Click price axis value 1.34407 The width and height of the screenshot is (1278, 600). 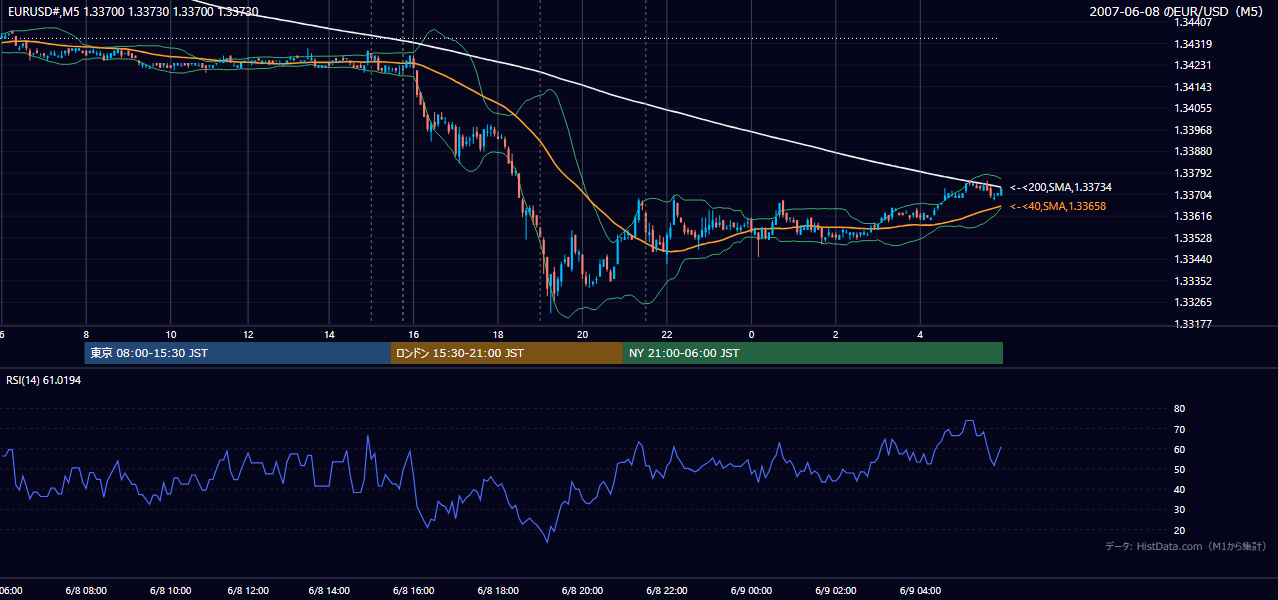point(1195,22)
